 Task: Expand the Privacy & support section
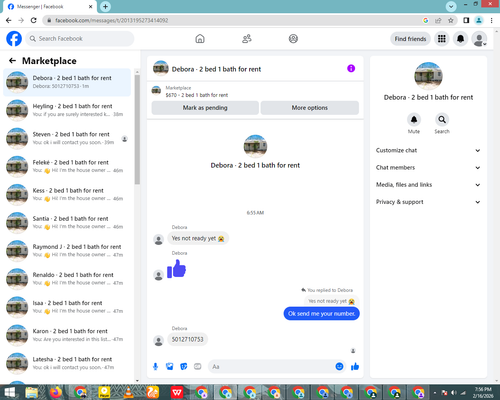point(428,202)
